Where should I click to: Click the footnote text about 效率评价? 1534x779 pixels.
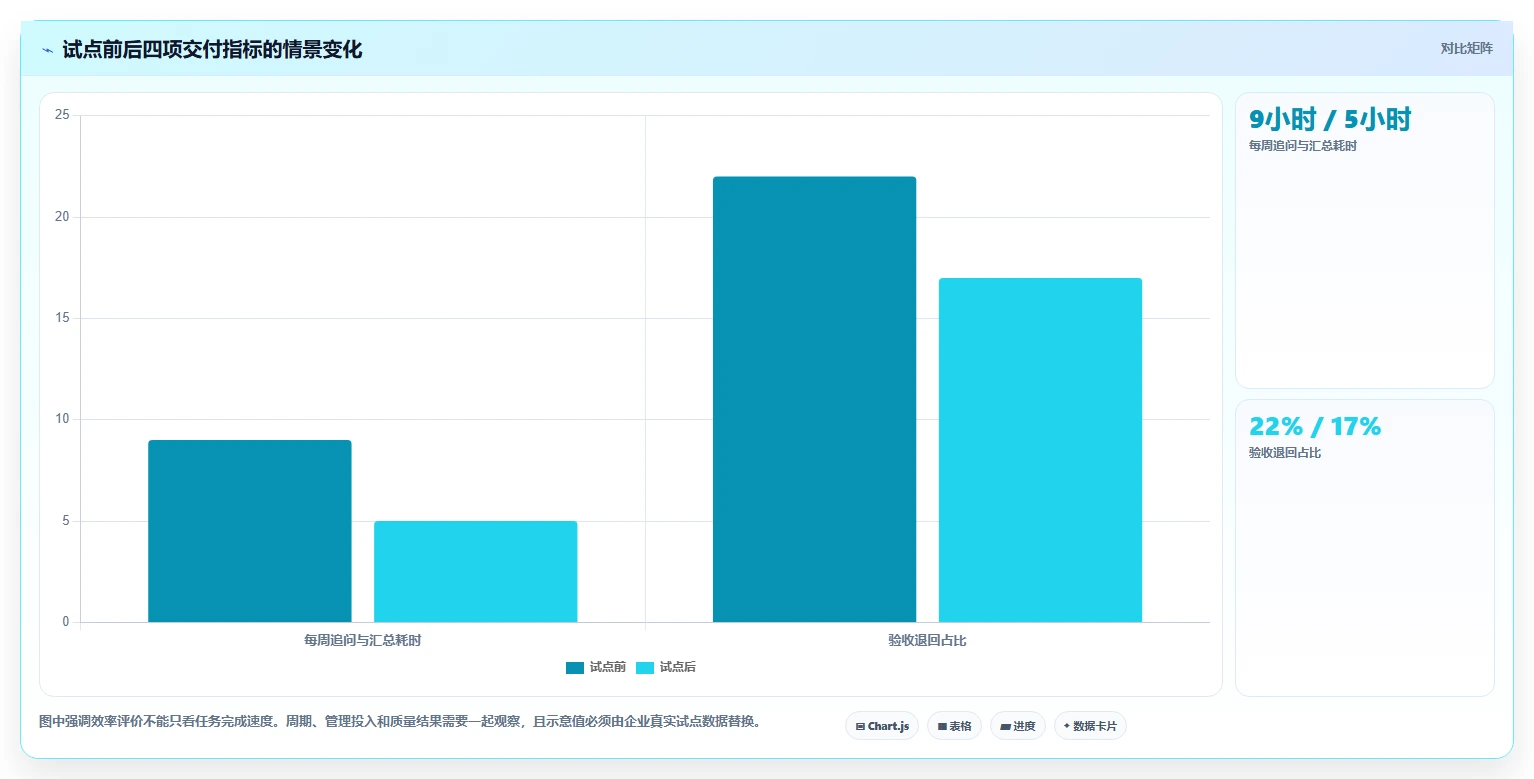[400, 721]
